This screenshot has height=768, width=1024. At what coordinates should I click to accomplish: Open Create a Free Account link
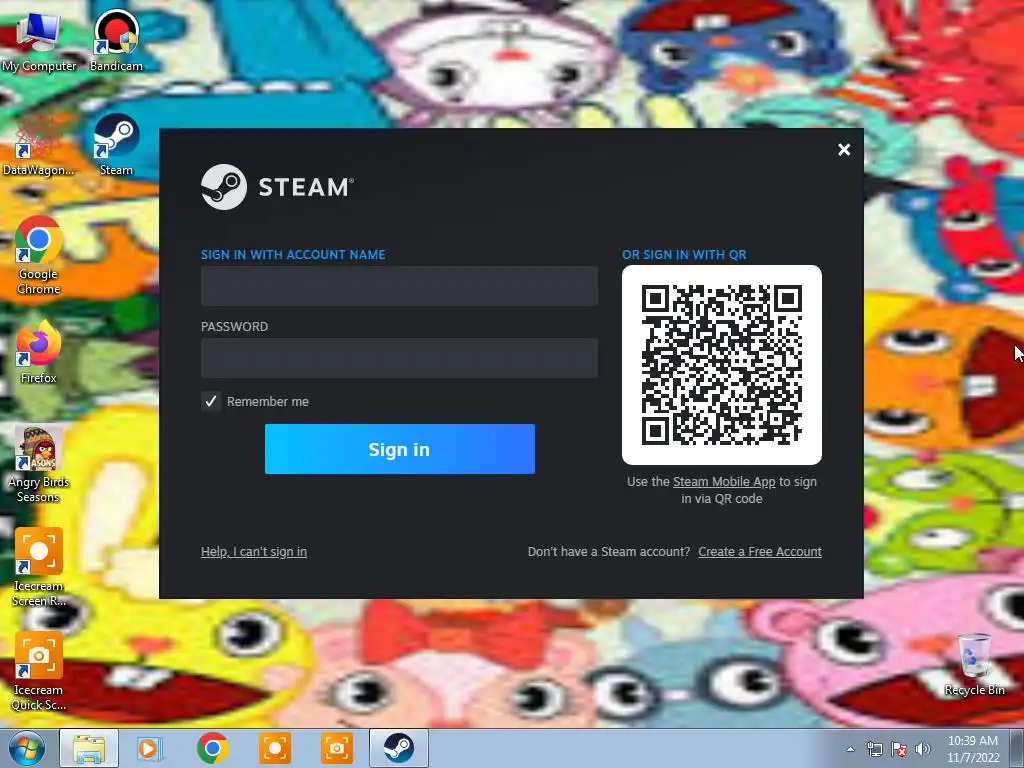(760, 552)
